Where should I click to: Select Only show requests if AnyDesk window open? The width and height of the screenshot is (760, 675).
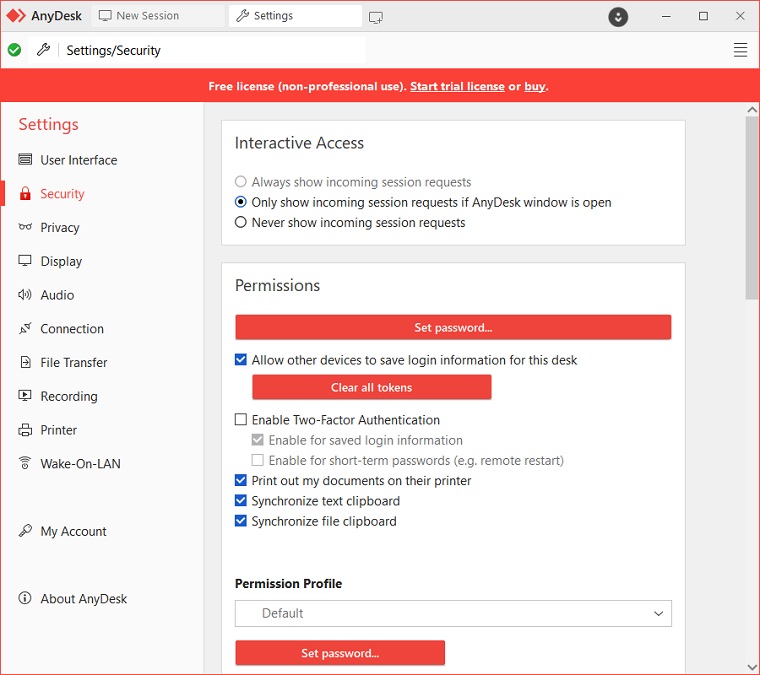[240, 202]
